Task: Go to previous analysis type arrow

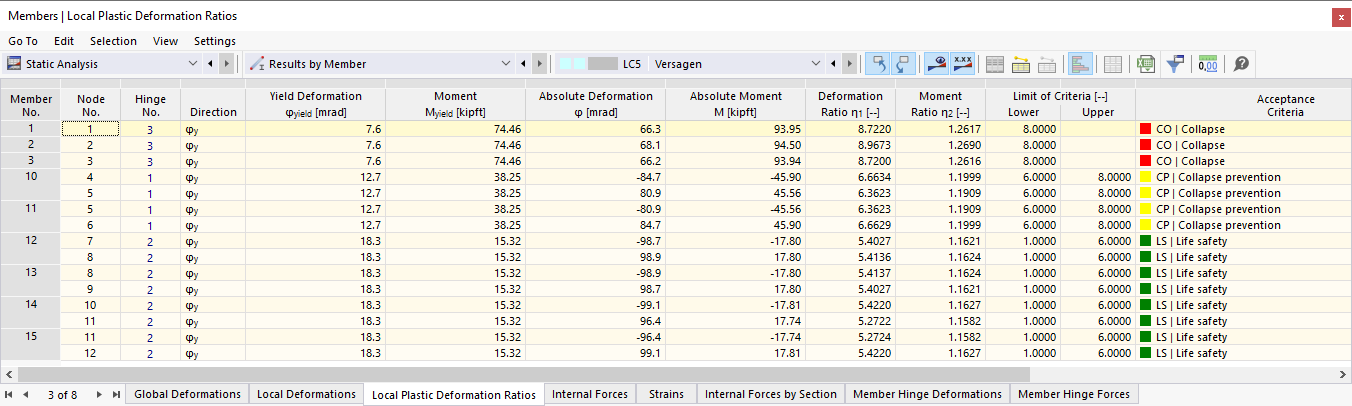Action: coord(210,64)
